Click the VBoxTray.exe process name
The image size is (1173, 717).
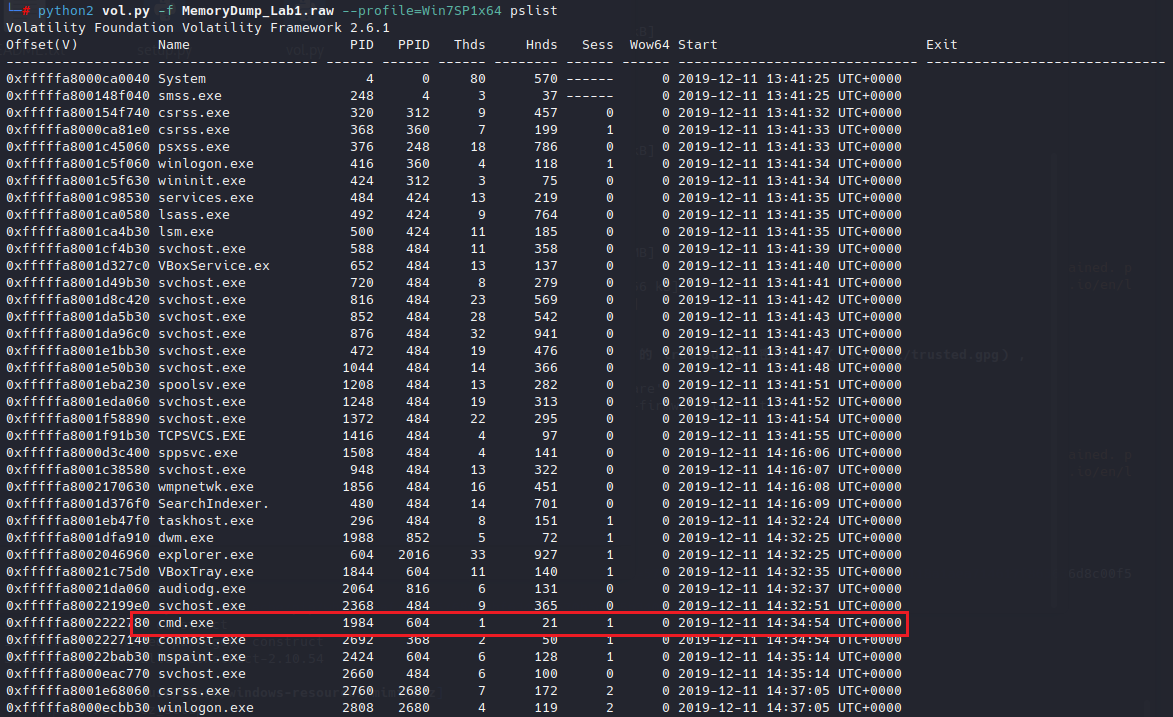point(206,572)
